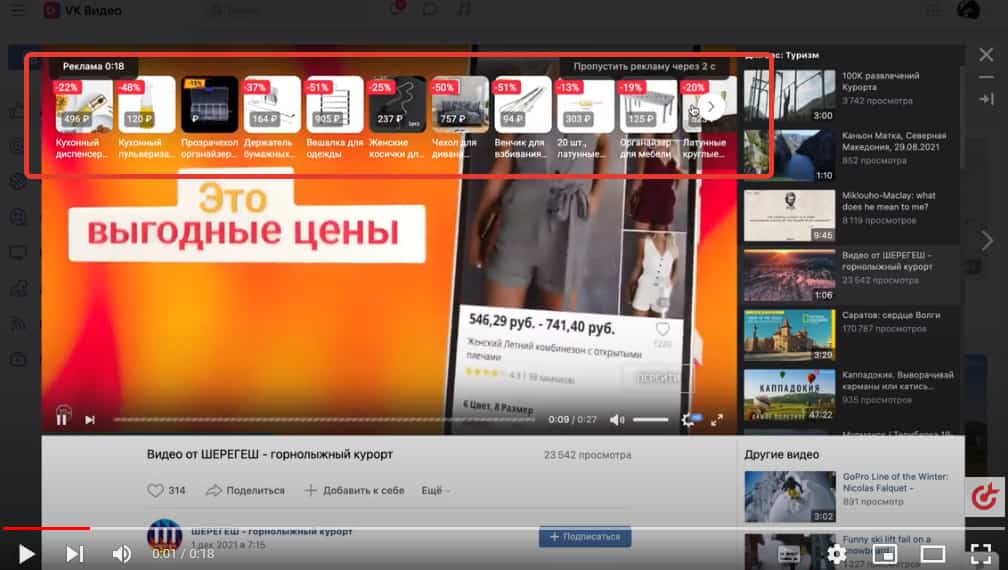Minimize the VK video overlay
This screenshot has width=1008, height=570.
(x=986, y=77)
